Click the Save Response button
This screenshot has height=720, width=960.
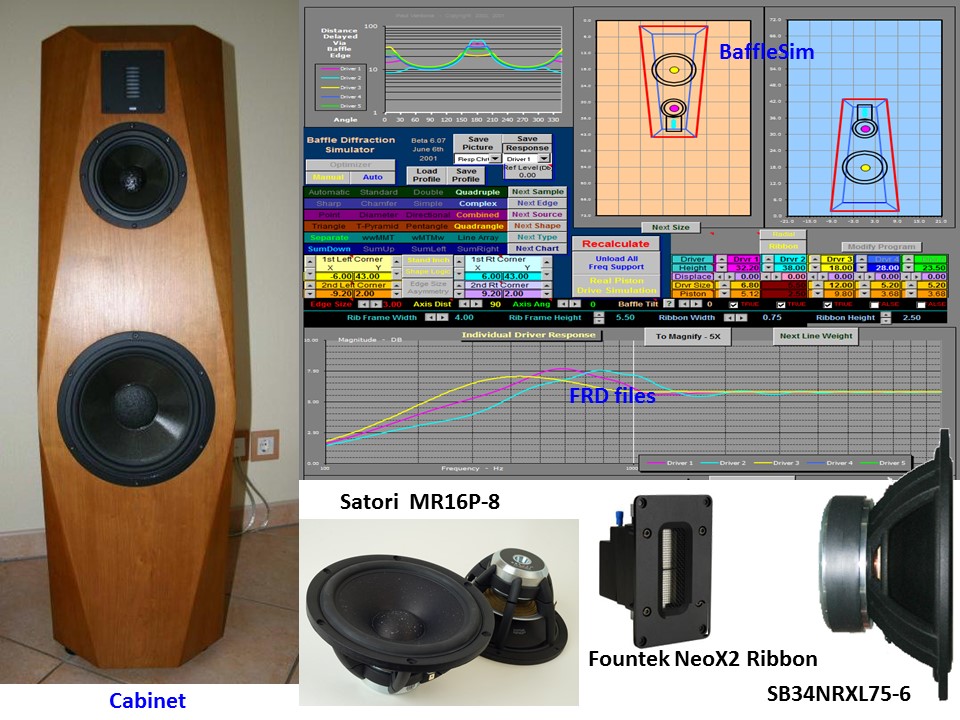click(x=527, y=143)
